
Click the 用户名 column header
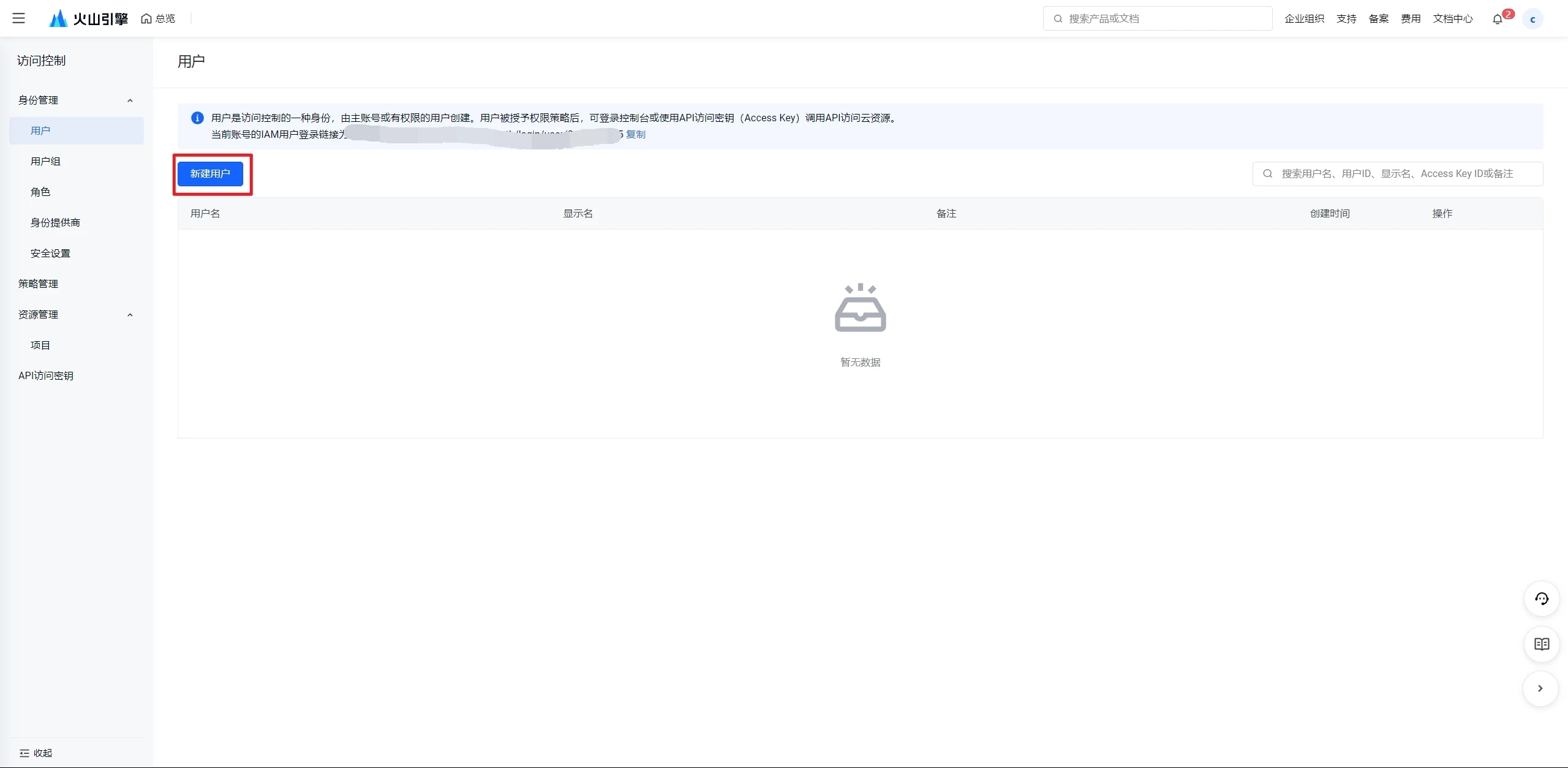tap(204, 213)
